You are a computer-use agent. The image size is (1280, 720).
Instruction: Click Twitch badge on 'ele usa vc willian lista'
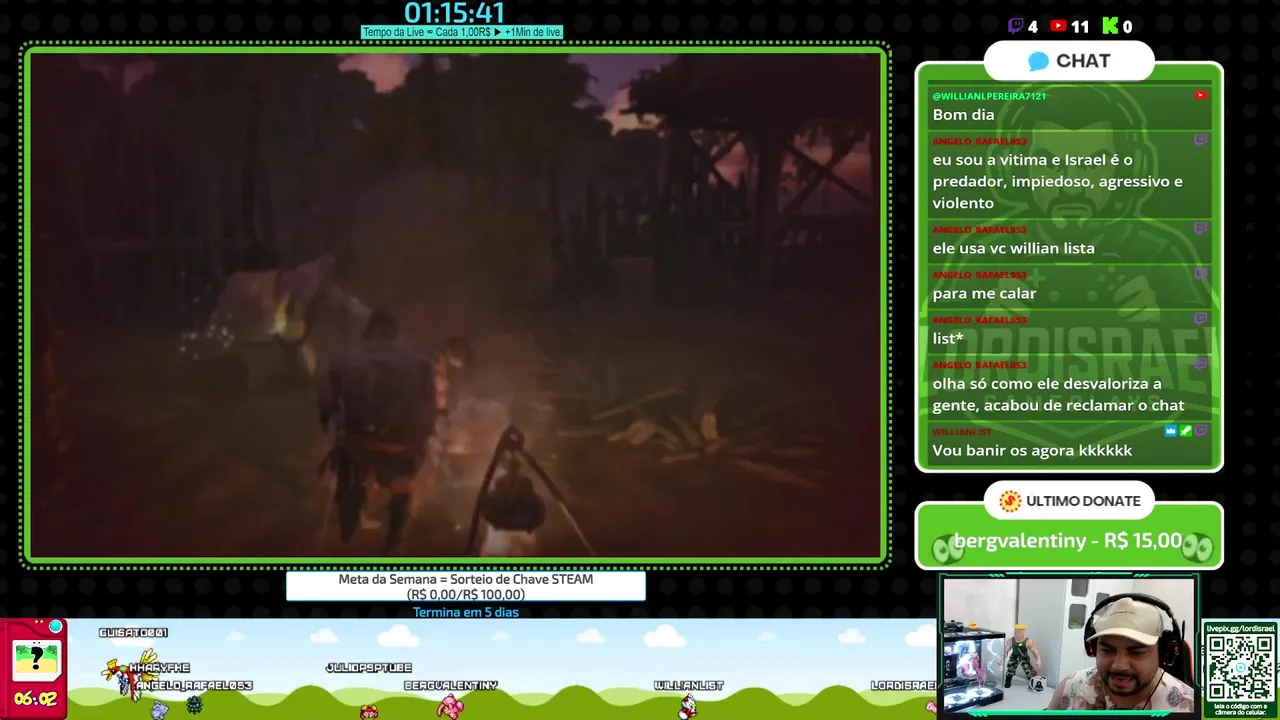(1201, 229)
